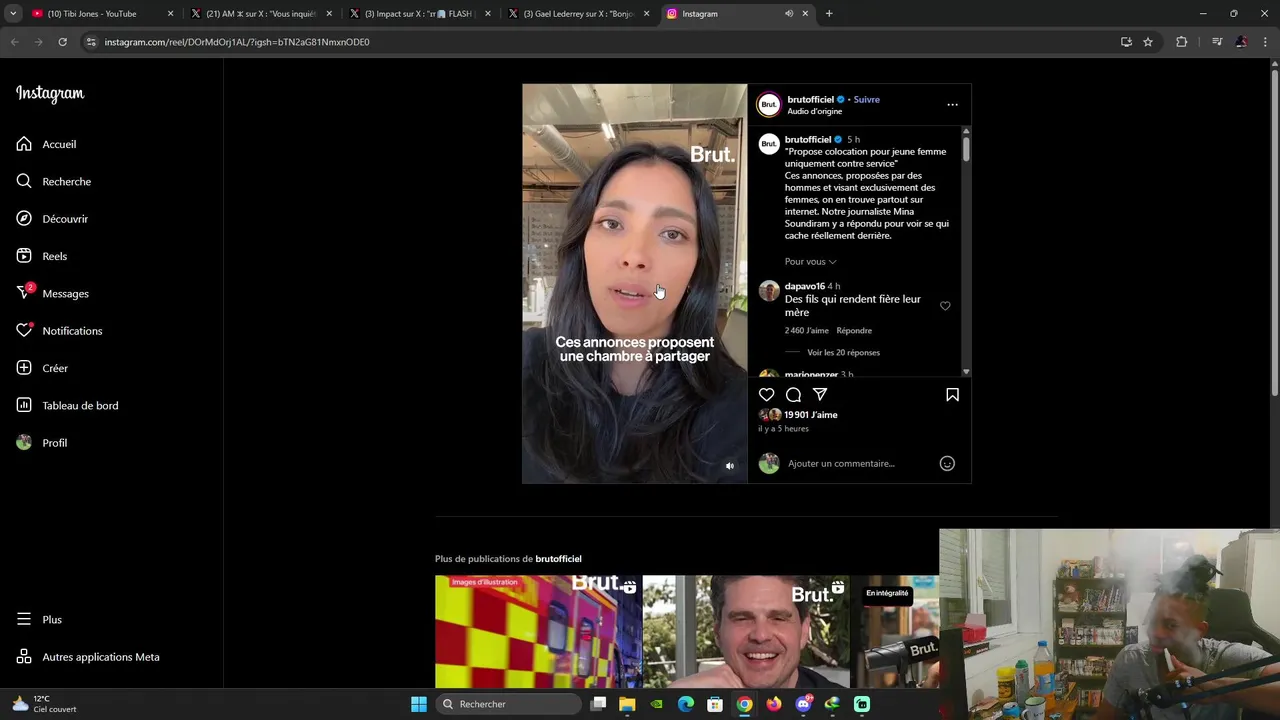This screenshot has height=720, width=1280.
Task: Click the Suivre follow button
Action: point(866,100)
